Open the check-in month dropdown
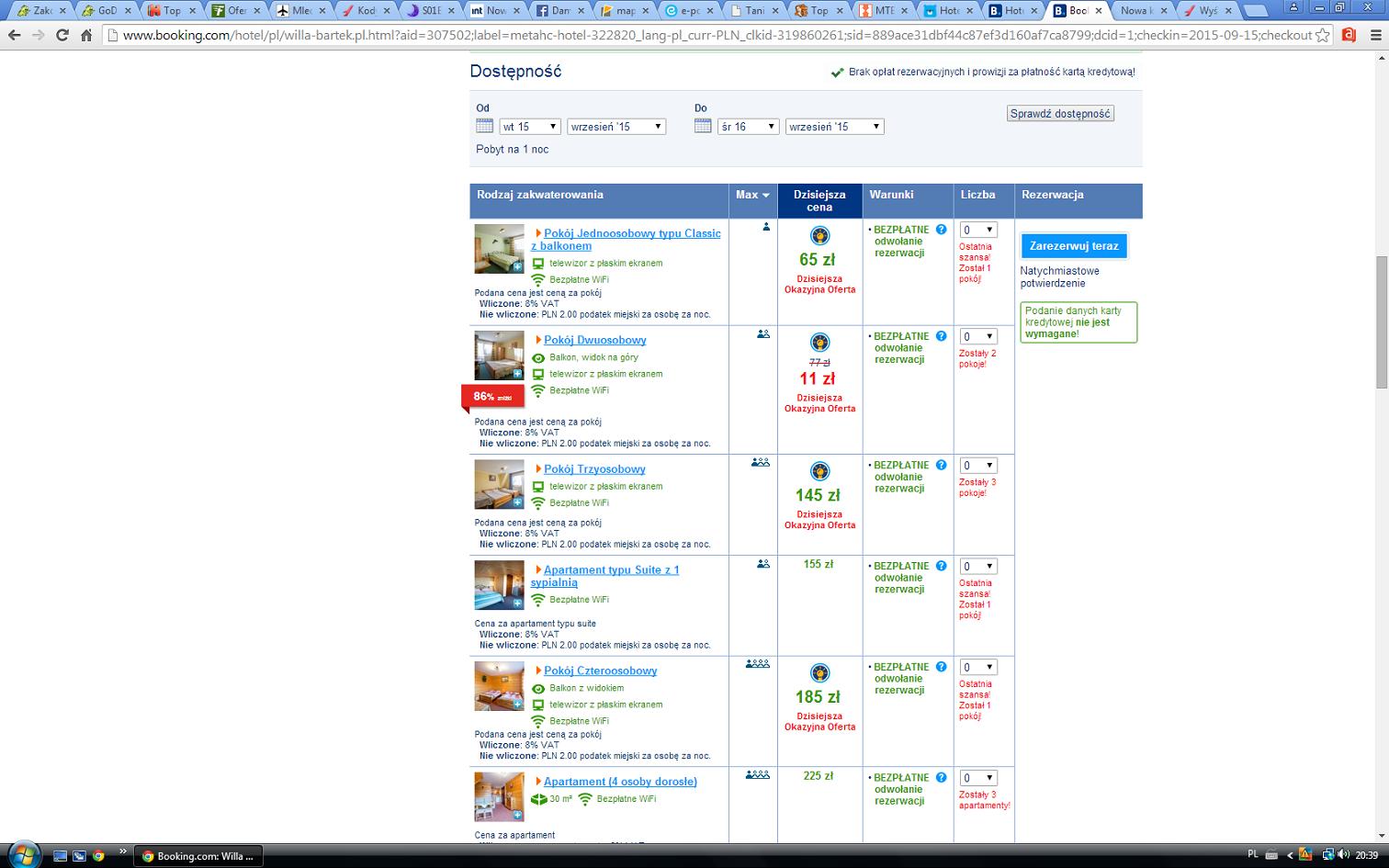1389x868 pixels. pyautogui.click(x=616, y=127)
